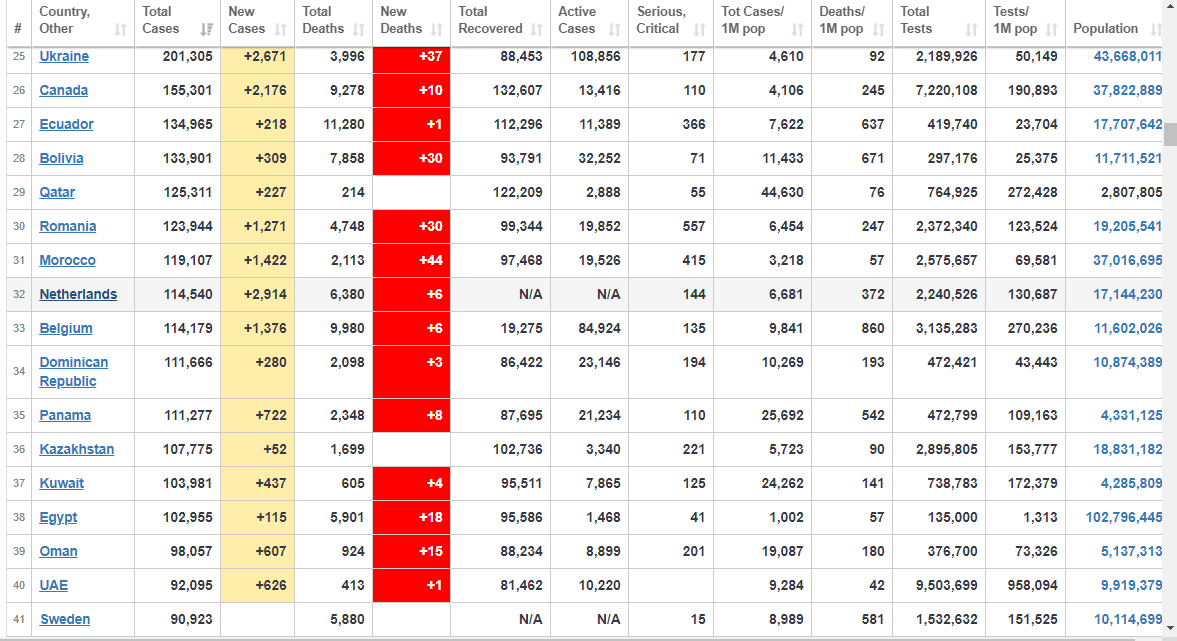The height and width of the screenshot is (641, 1177).
Task: Select Morocco new deaths +44 cell
Action: click(x=411, y=260)
